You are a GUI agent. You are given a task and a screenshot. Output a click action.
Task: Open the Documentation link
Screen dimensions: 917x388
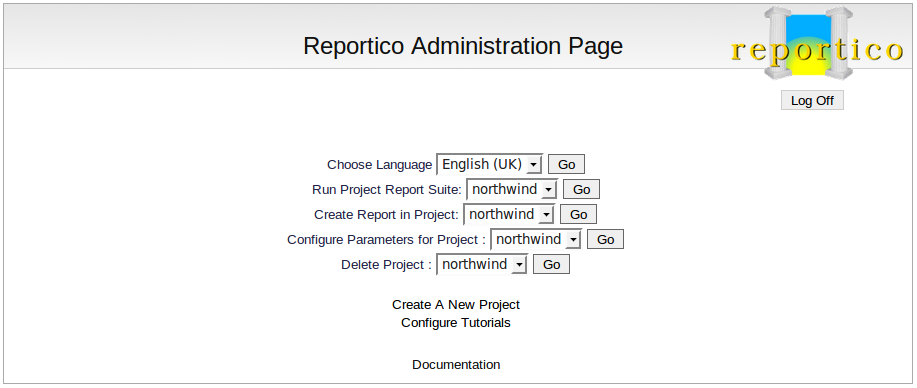click(x=456, y=365)
